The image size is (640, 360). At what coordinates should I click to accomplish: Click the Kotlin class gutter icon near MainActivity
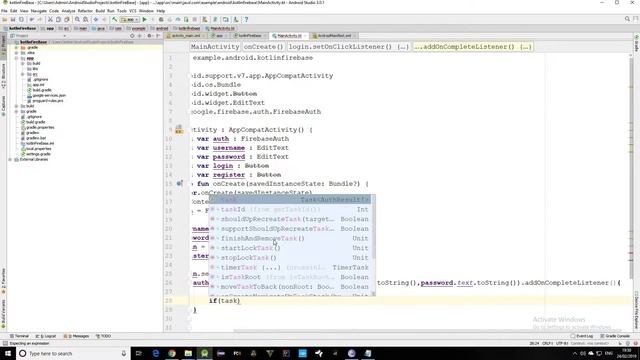click(179, 130)
